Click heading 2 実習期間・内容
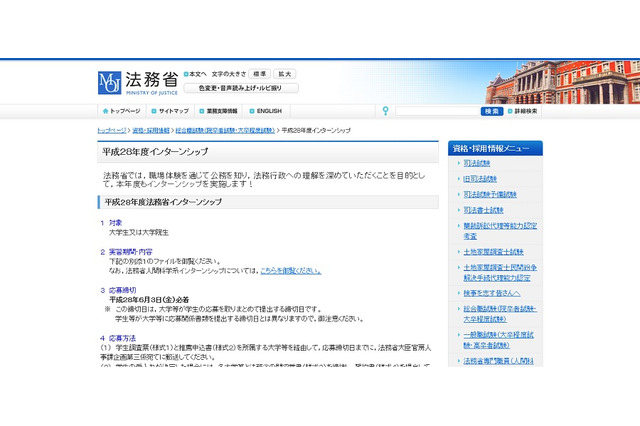The height and width of the screenshot is (426, 640). point(126,252)
